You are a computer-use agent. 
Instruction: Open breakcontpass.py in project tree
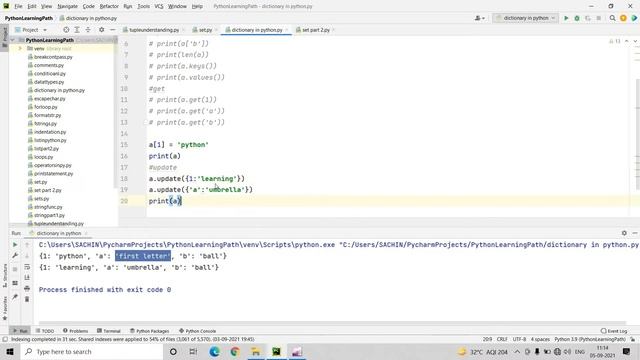pyautogui.click(x=53, y=57)
